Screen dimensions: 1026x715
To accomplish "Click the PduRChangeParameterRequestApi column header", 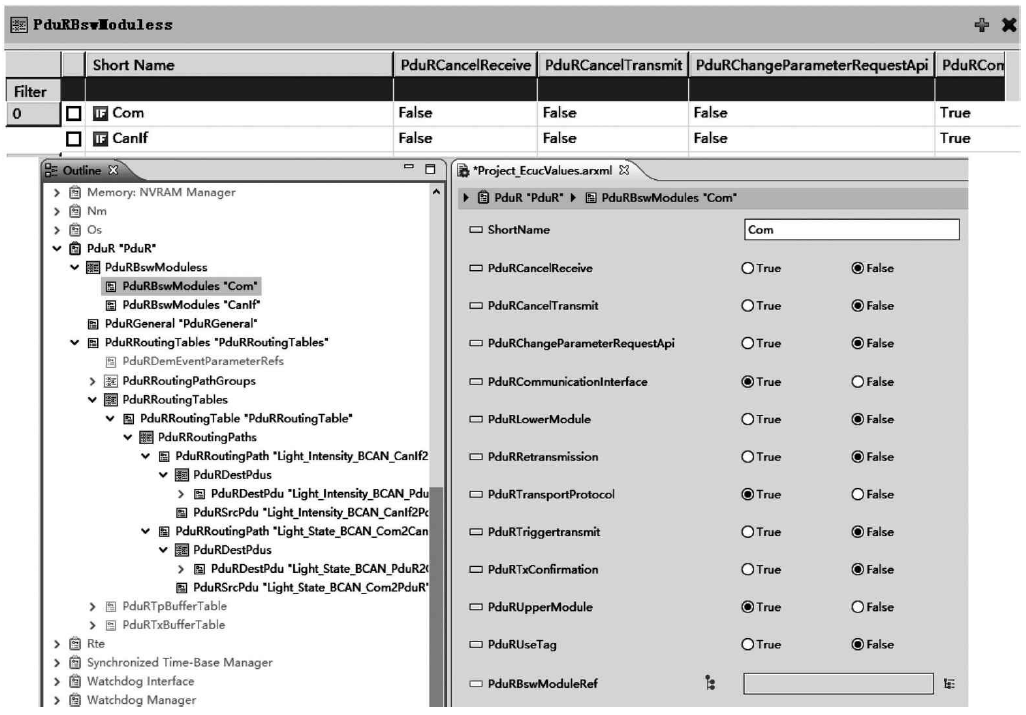I will (811, 65).
